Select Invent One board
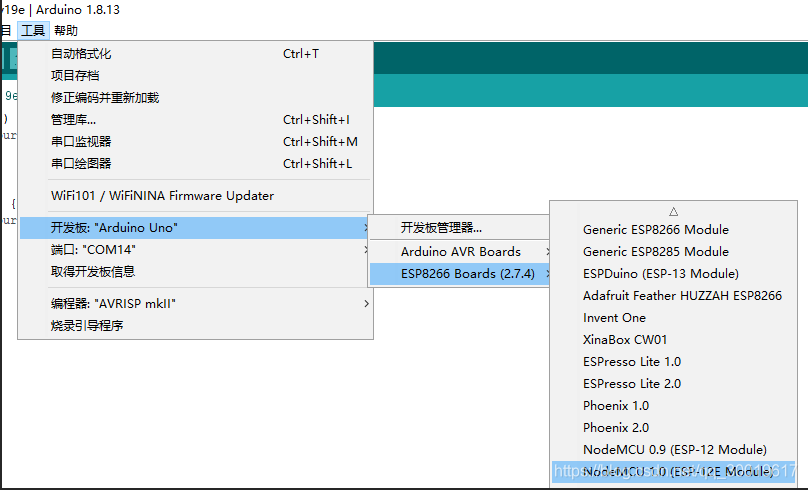The width and height of the screenshot is (808, 490). pos(673,318)
